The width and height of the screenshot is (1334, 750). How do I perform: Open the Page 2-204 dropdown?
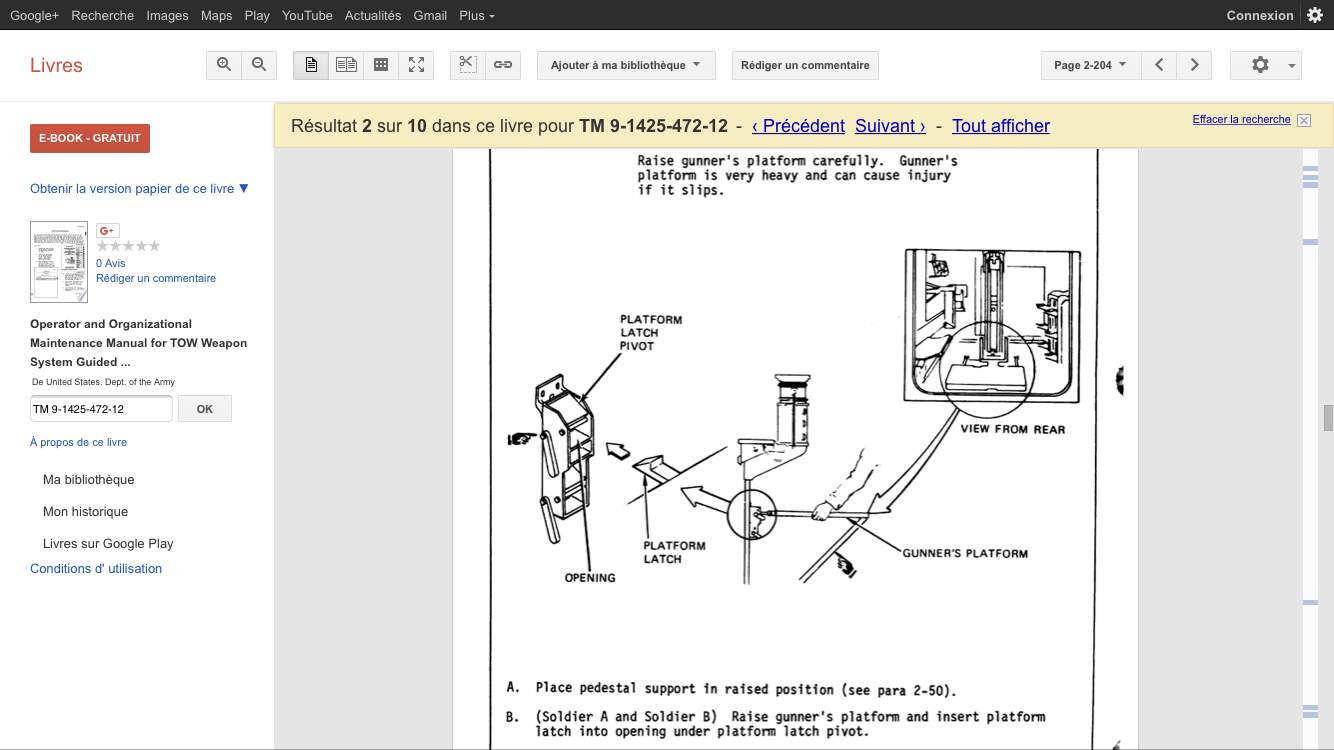tap(1090, 65)
